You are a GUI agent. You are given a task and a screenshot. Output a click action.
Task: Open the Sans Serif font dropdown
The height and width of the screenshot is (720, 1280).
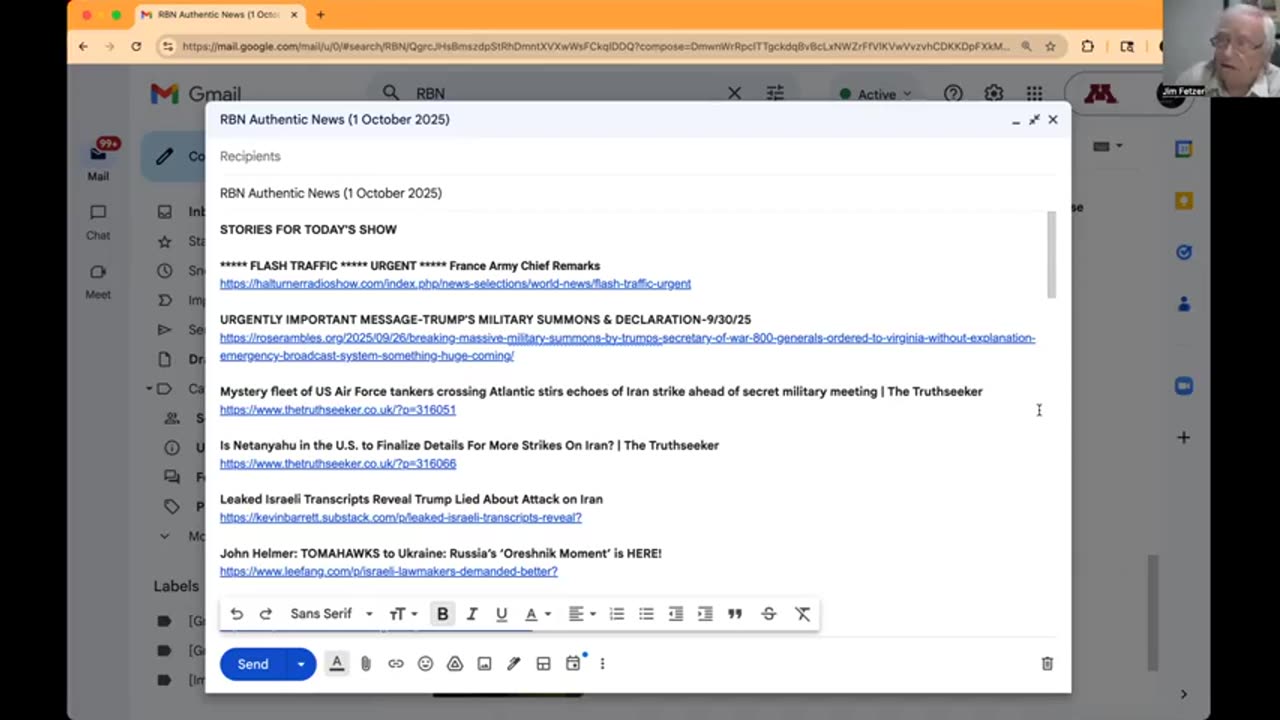coord(331,614)
